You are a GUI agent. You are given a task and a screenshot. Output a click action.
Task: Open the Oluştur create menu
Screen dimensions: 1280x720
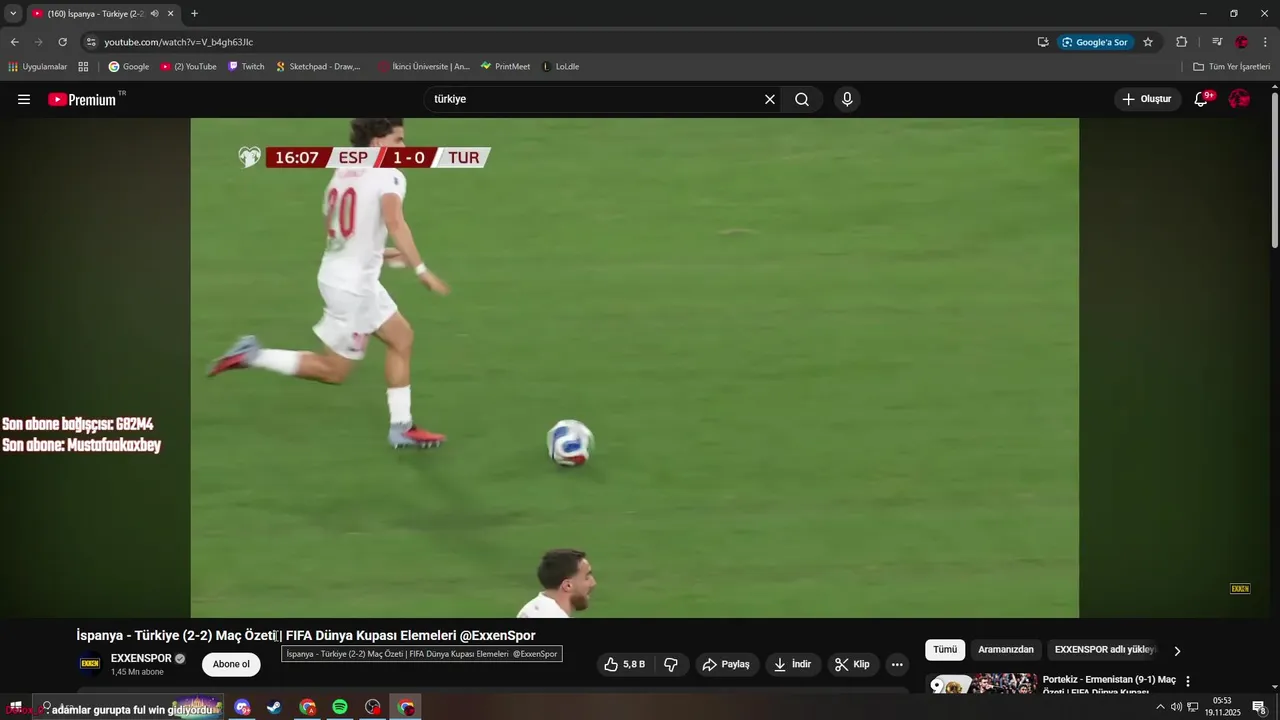[1147, 99]
